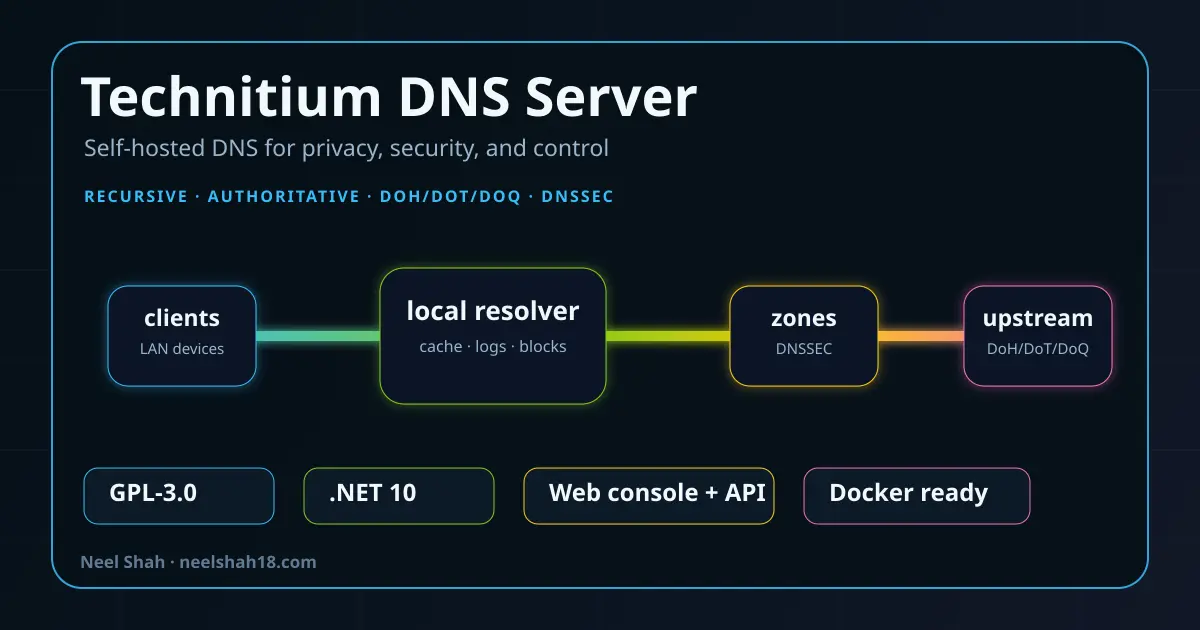
Task: Click the .NET 10 badge
Action: point(399,496)
